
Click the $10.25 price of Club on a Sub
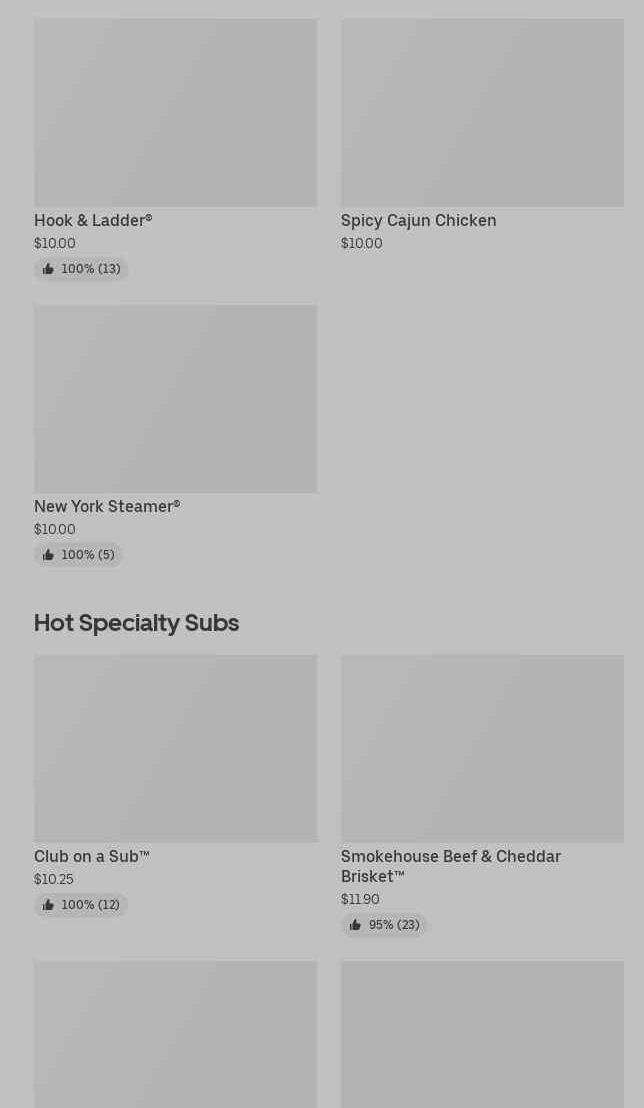coord(54,879)
